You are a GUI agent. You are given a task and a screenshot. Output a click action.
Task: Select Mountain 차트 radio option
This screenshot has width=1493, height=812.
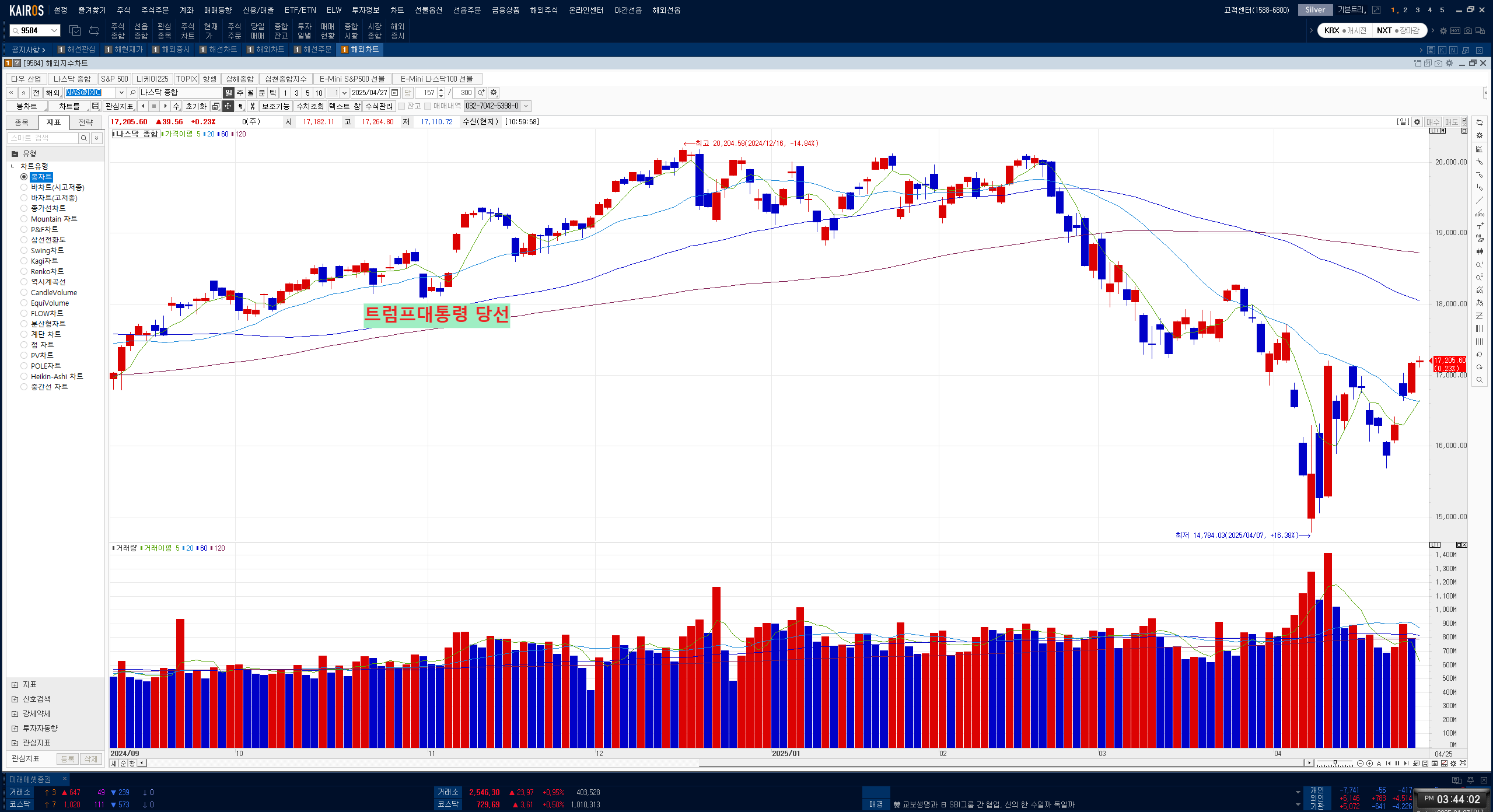pyautogui.click(x=24, y=219)
